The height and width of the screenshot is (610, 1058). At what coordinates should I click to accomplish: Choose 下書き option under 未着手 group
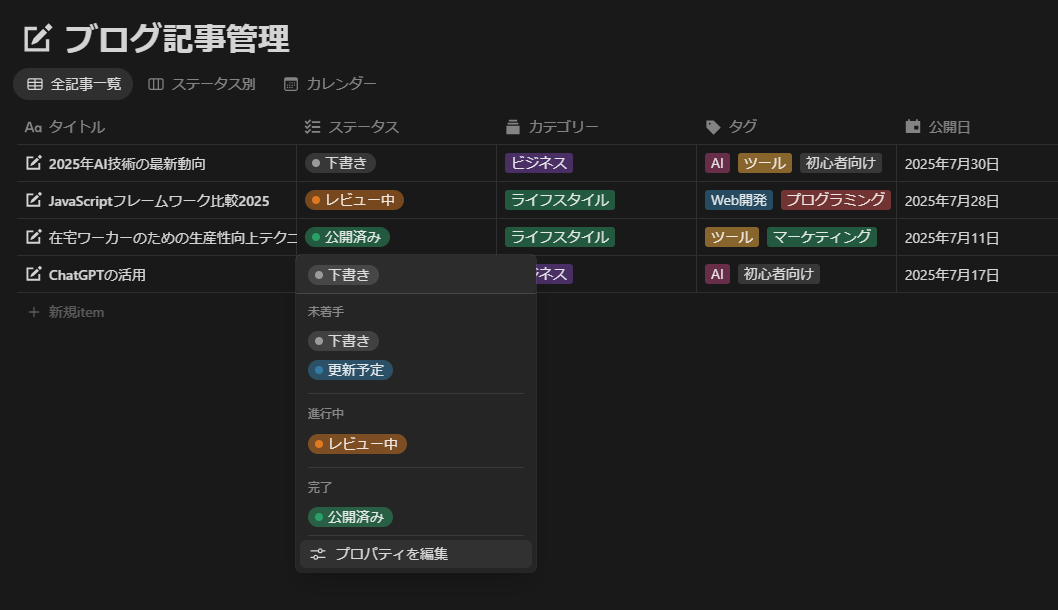point(343,341)
